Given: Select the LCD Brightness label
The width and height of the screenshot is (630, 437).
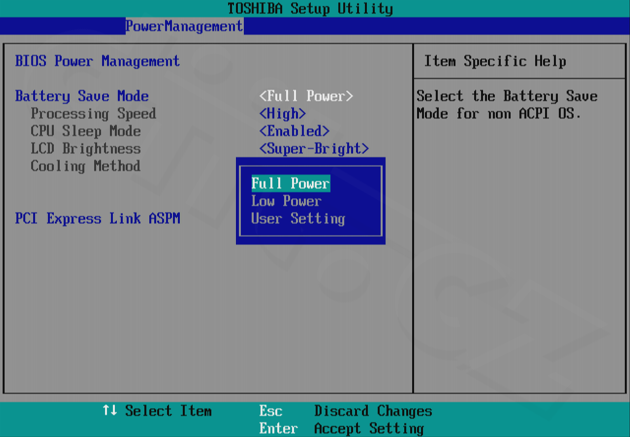Looking at the screenshot, I should pos(86,149).
